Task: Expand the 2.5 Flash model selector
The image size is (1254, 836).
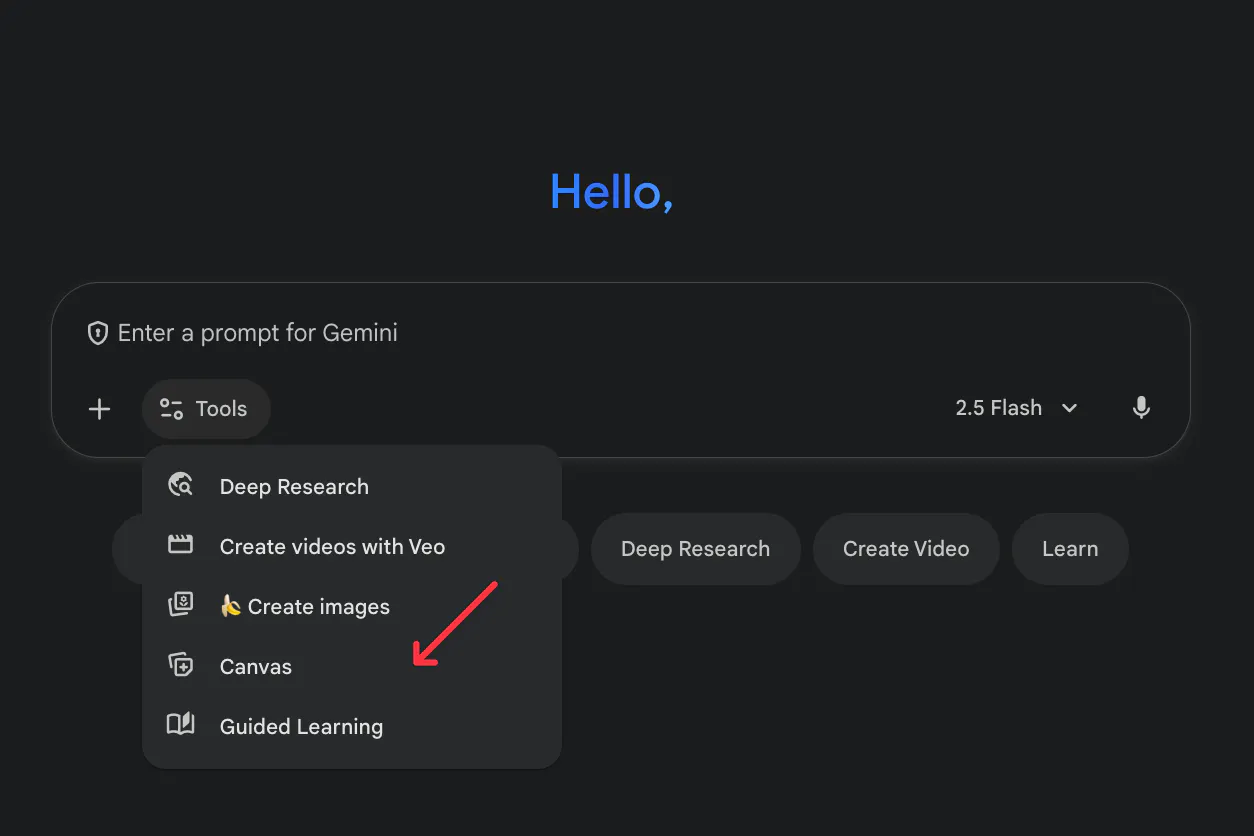Action: [1016, 408]
